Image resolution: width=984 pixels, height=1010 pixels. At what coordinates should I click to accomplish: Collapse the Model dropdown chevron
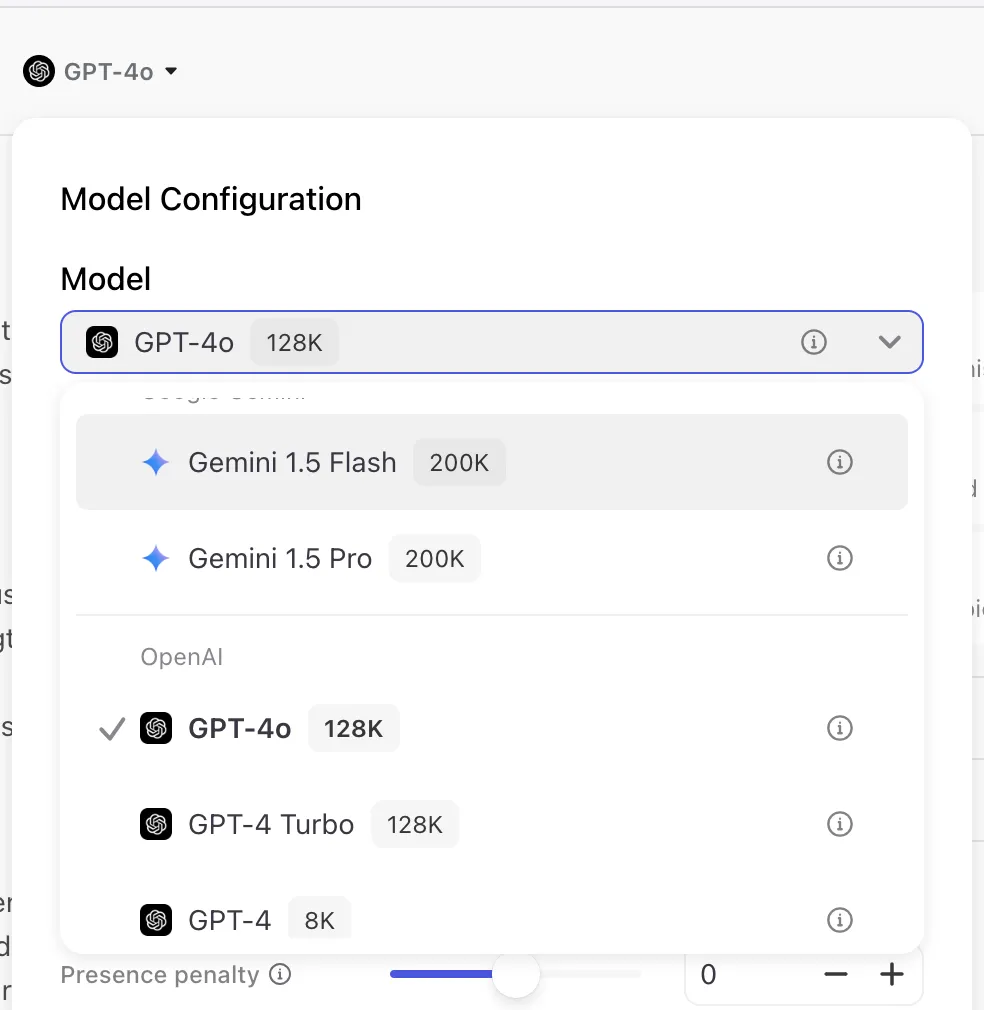click(889, 342)
